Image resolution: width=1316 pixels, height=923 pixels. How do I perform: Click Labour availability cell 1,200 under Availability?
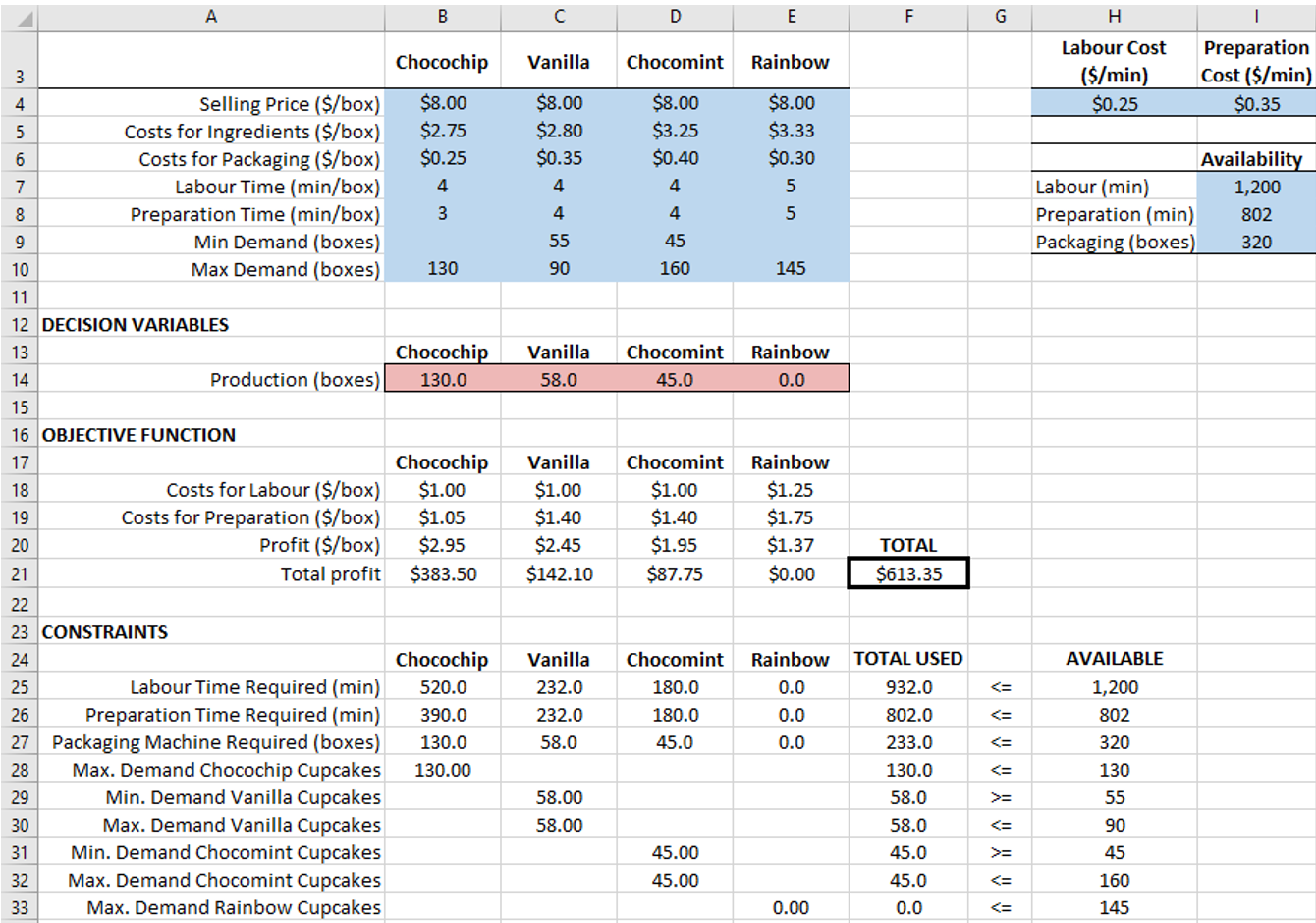pyautogui.click(x=1257, y=187)
